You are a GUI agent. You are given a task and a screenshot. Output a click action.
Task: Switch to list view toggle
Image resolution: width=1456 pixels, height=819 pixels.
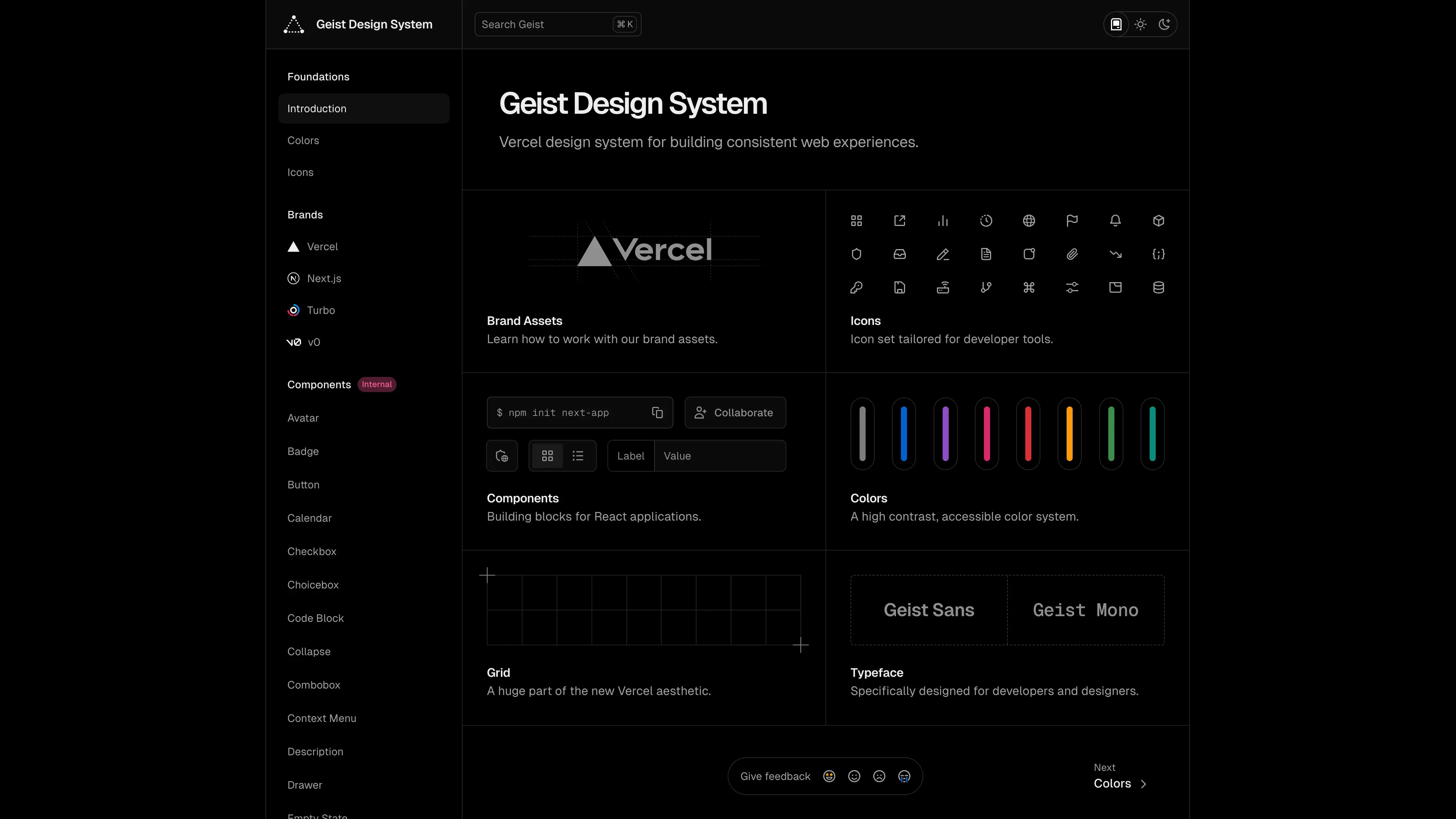click(577, 455)
